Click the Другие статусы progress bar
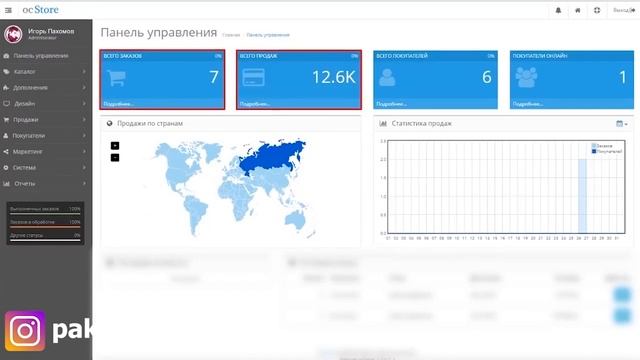Screen dimensions: 640x360 pyautogui.click(x=45, y=240)
